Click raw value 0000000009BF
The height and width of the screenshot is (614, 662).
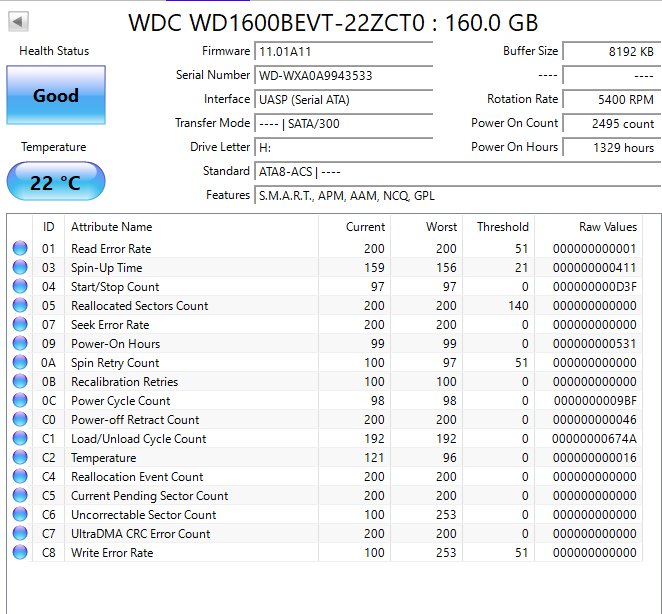tap(595, 401)
